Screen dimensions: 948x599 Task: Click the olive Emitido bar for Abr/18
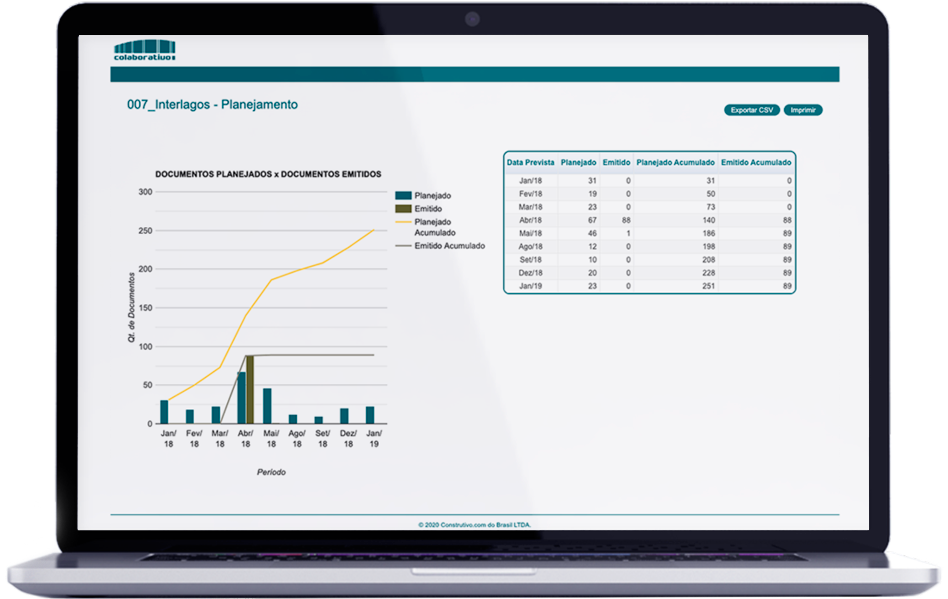pyautogui.click(x=250, y=390)
